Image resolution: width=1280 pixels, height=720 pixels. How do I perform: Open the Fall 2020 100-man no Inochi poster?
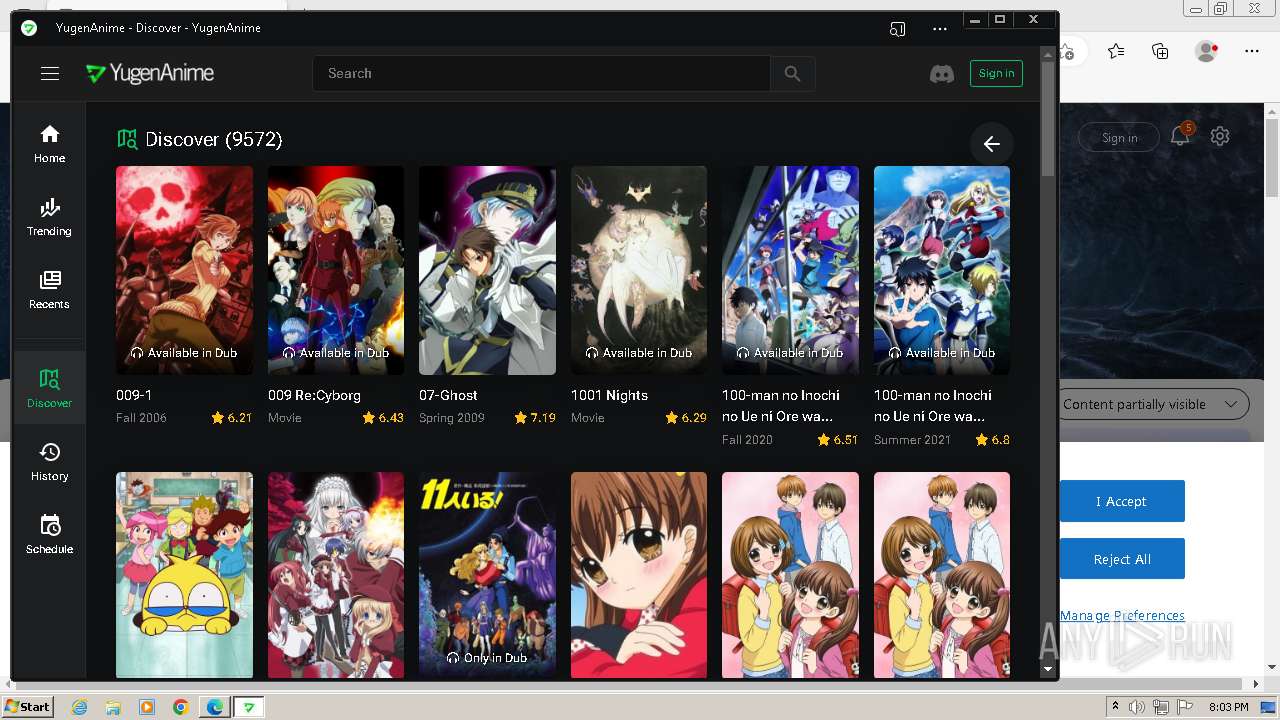(x=790, y=270)
